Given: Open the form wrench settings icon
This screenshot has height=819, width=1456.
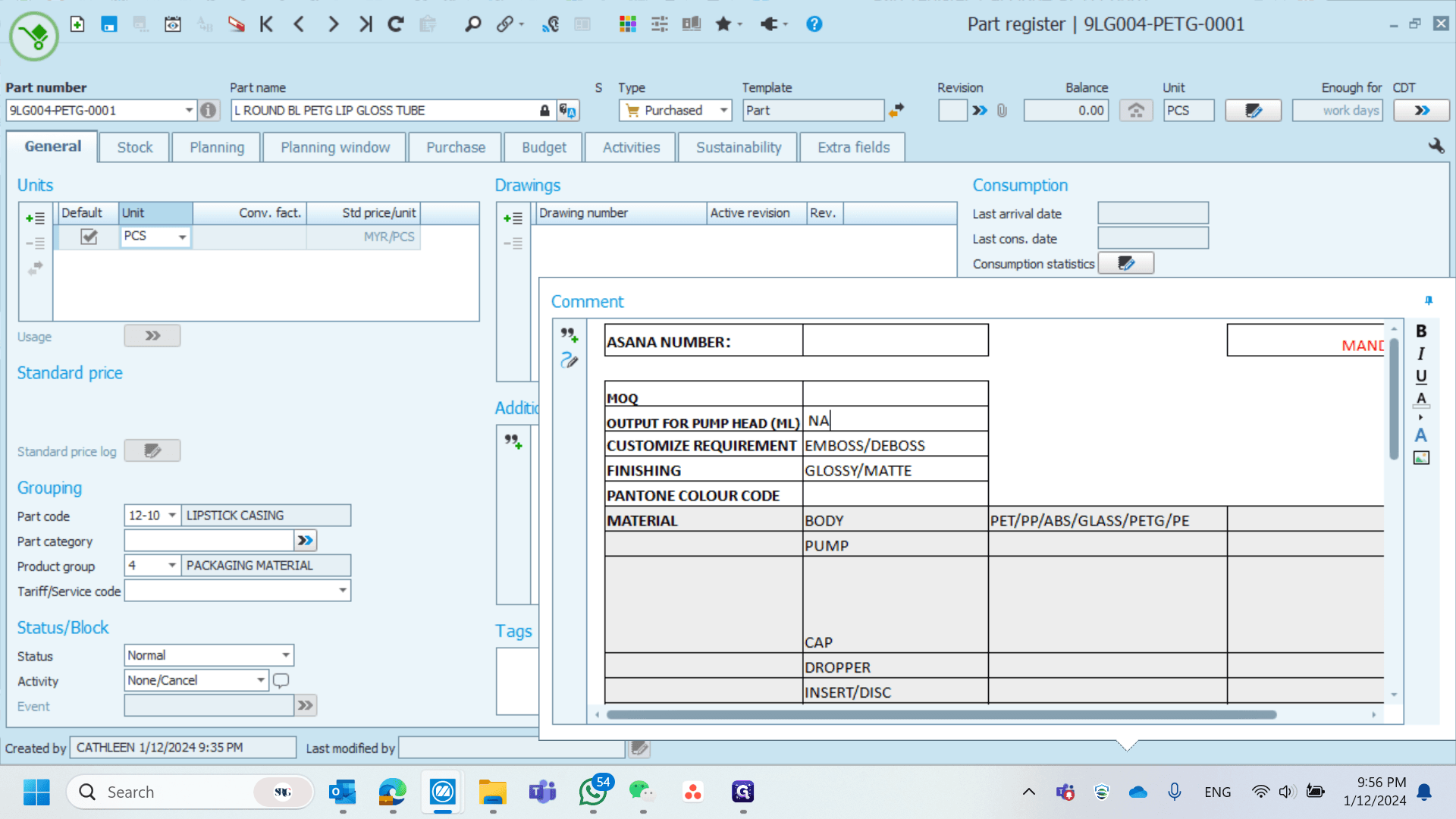Looking at the screenshot, I should 1436,146.
